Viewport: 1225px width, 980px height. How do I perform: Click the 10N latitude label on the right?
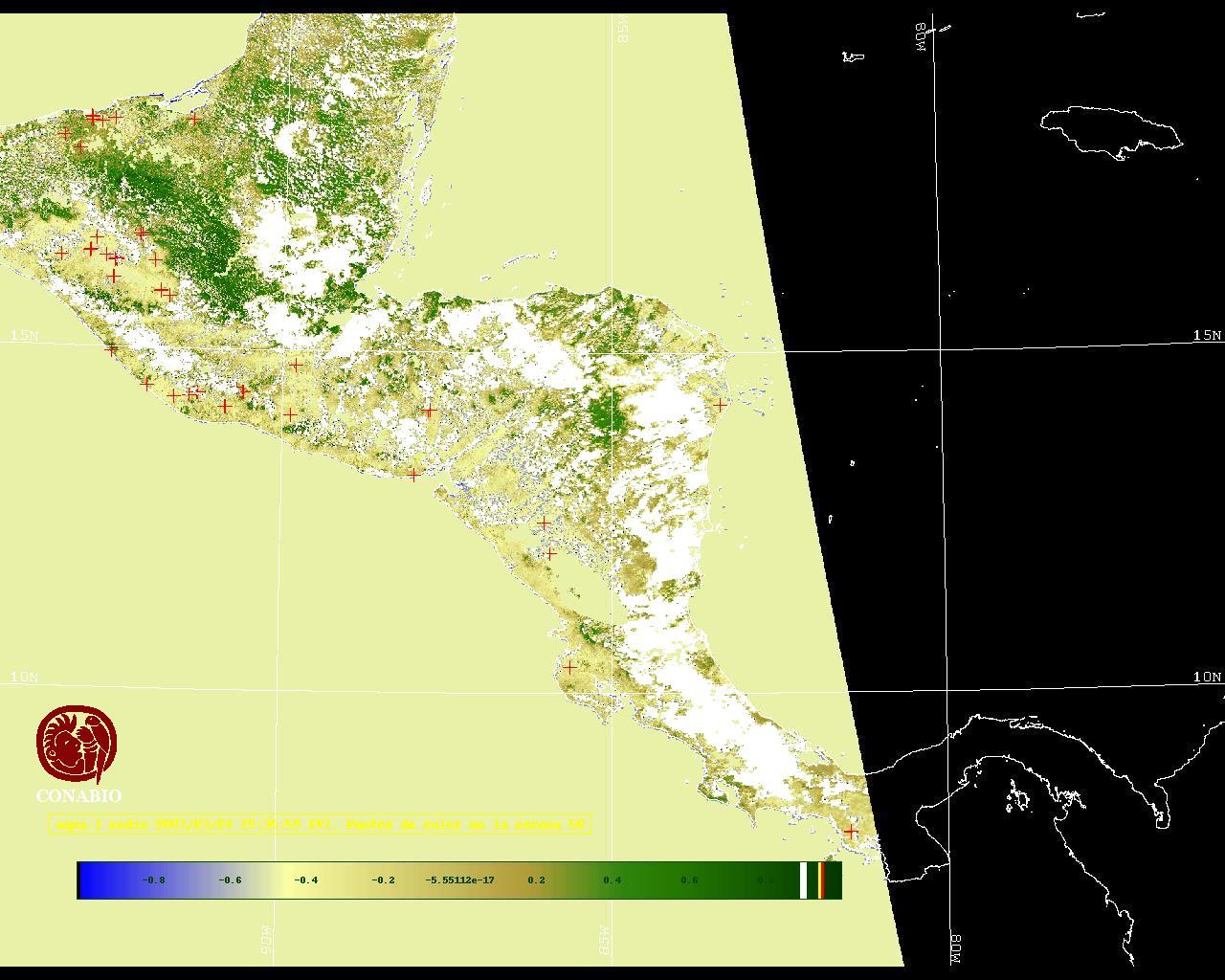point(1207,678)
